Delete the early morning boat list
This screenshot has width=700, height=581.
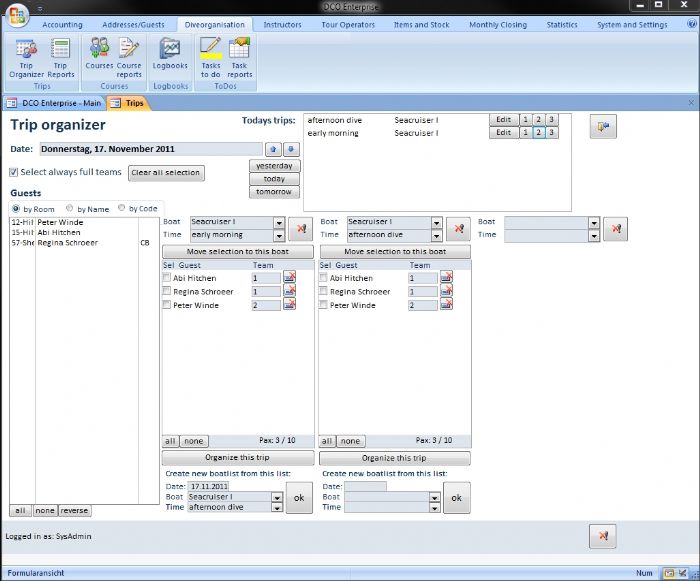click(x=301, y=229)
